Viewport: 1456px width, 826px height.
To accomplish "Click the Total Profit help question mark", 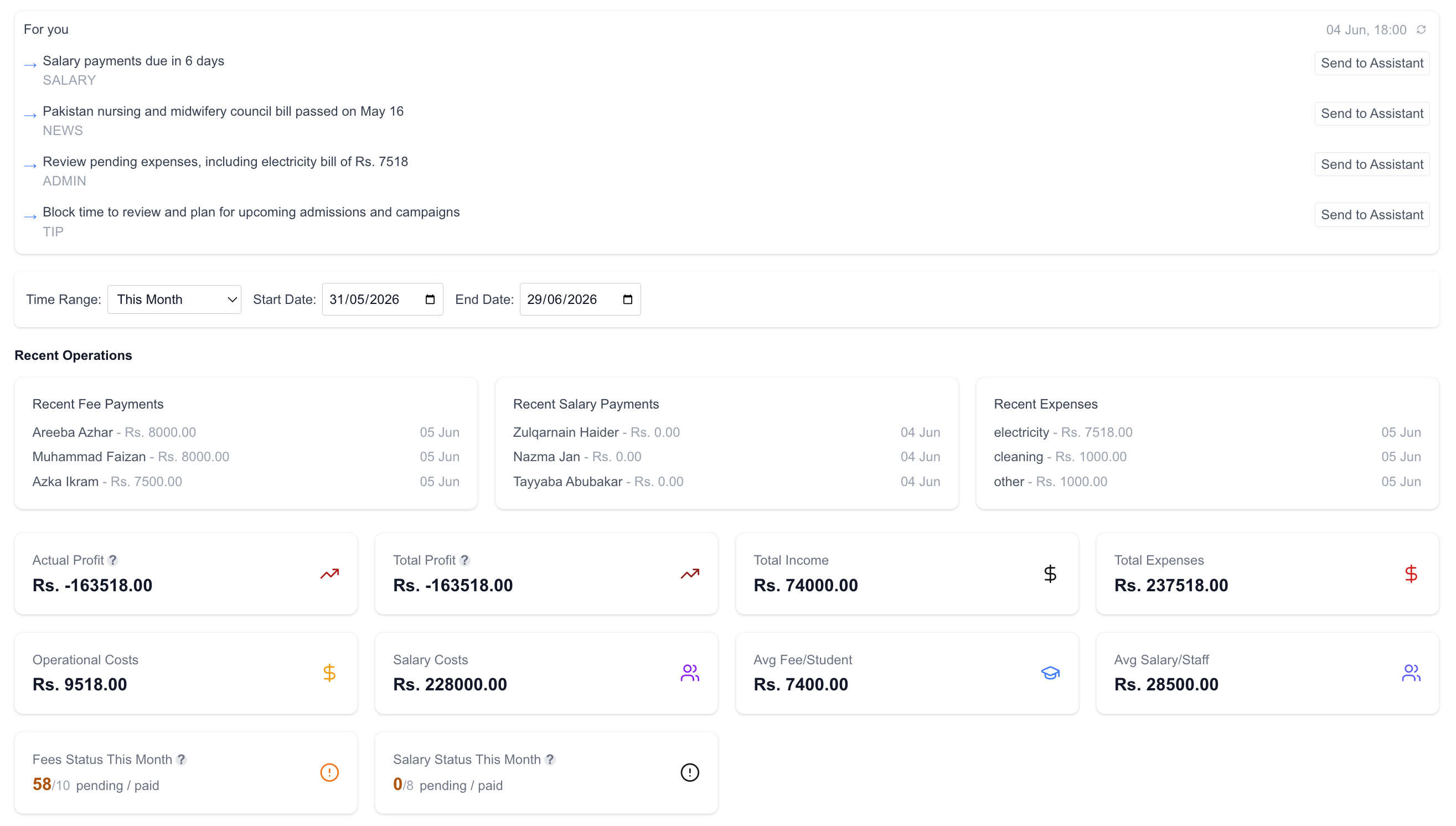I will click(x=464, y=560).
